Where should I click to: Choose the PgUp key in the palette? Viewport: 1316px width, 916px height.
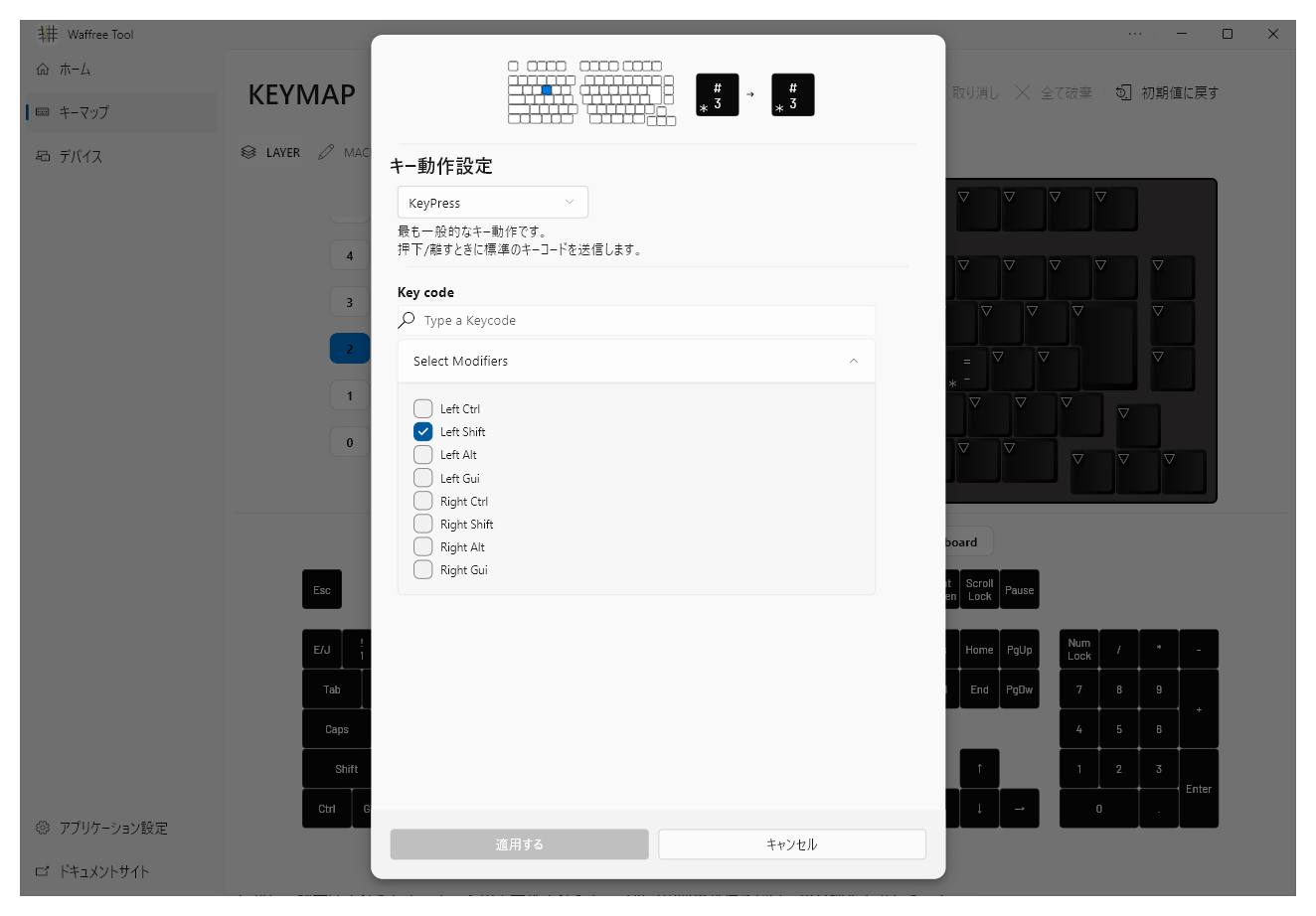(x=1019, y=650)
